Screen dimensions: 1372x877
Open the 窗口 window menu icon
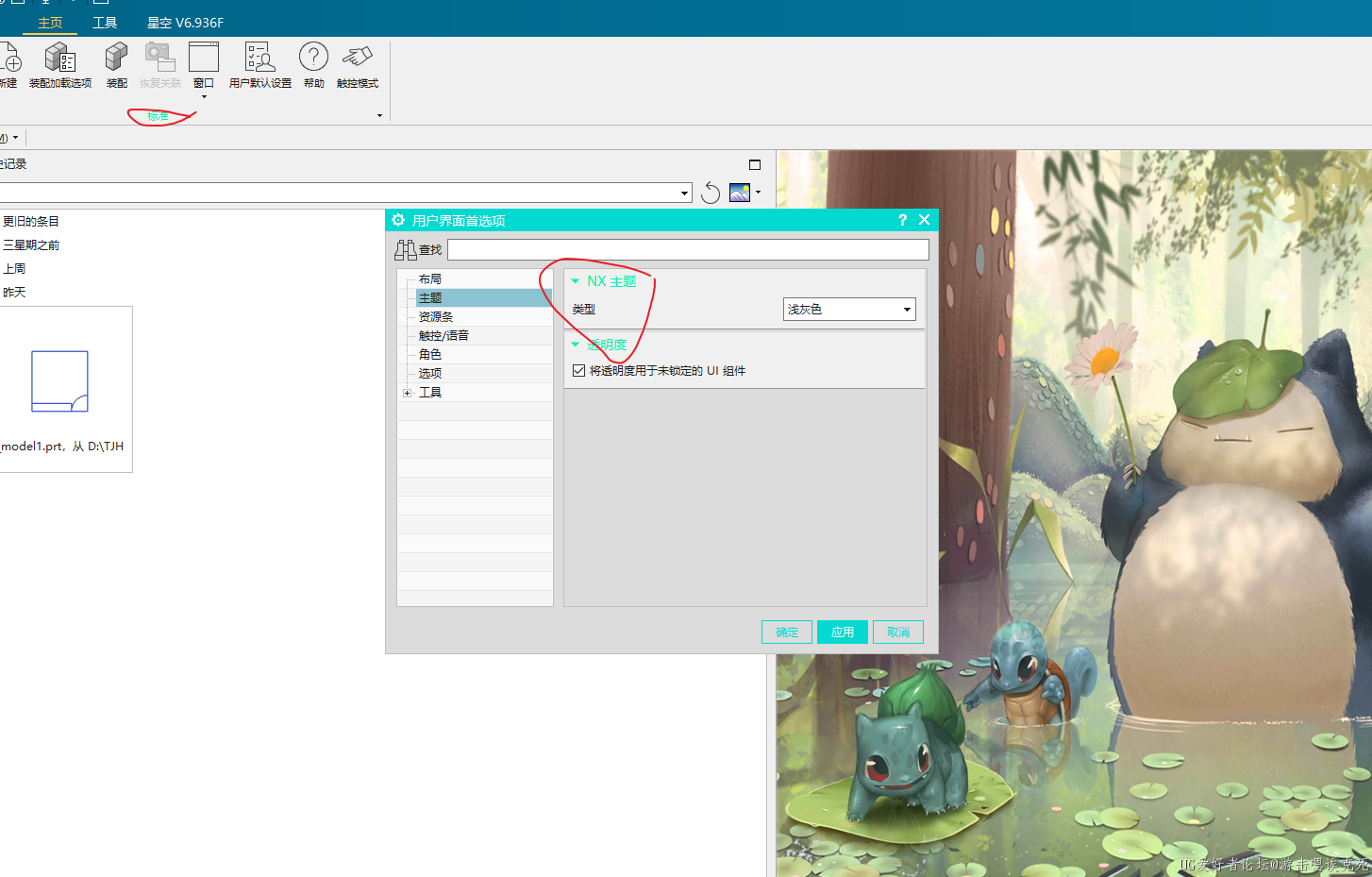click(x=204, y=57)
